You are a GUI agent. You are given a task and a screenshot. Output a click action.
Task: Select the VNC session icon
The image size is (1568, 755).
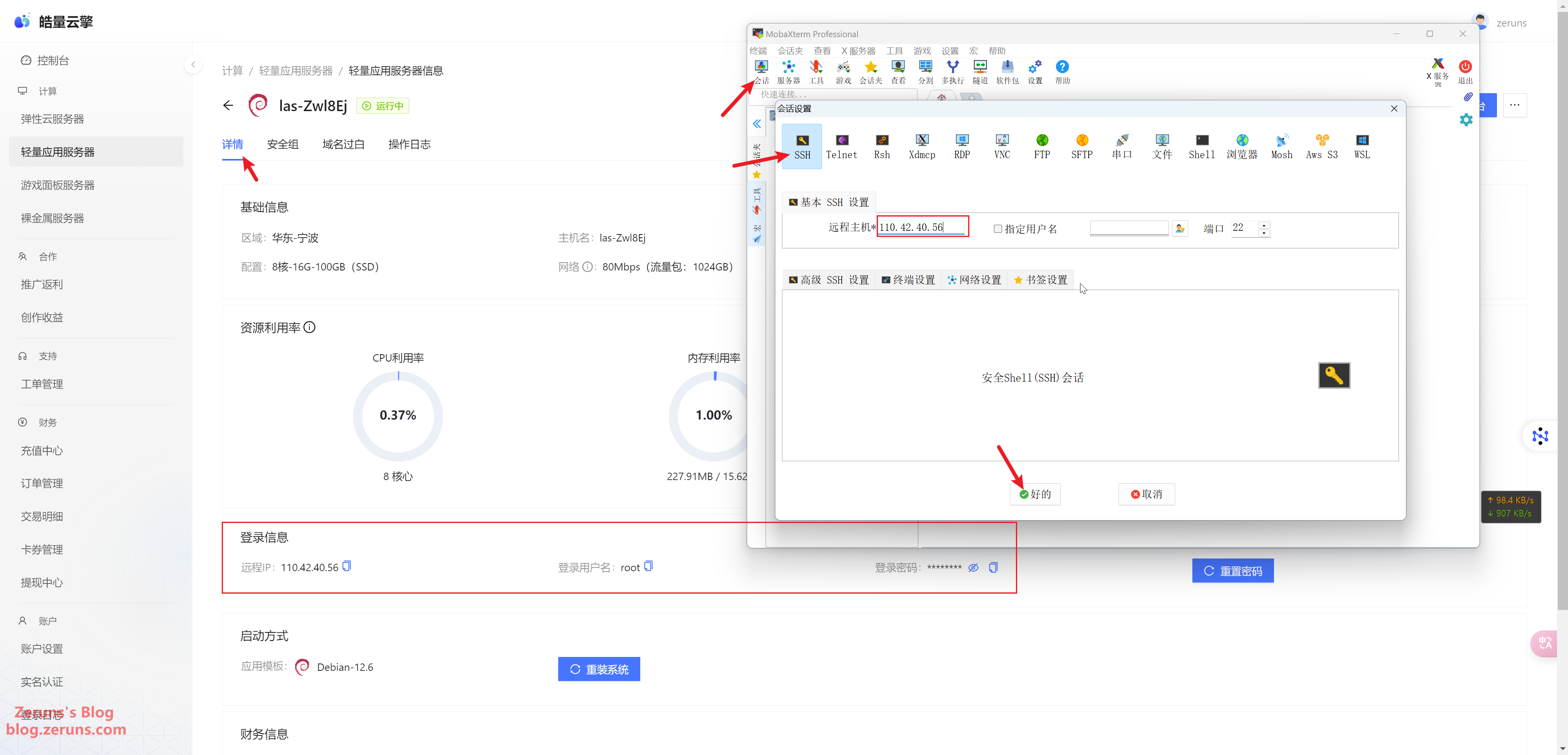pos(1002,146)
